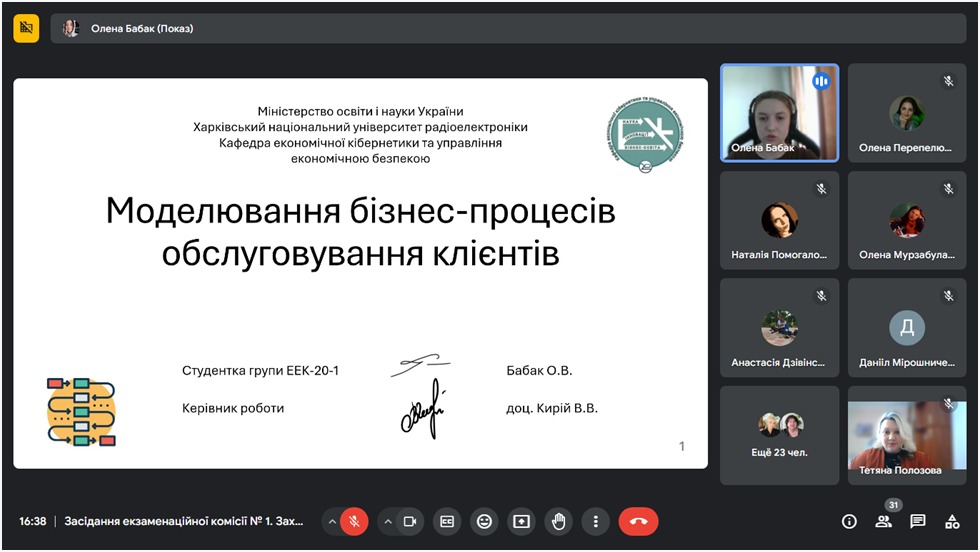Viewport: 980px width, 552px height.
Task: Turn on closed captions
Action: coord(447,521)
